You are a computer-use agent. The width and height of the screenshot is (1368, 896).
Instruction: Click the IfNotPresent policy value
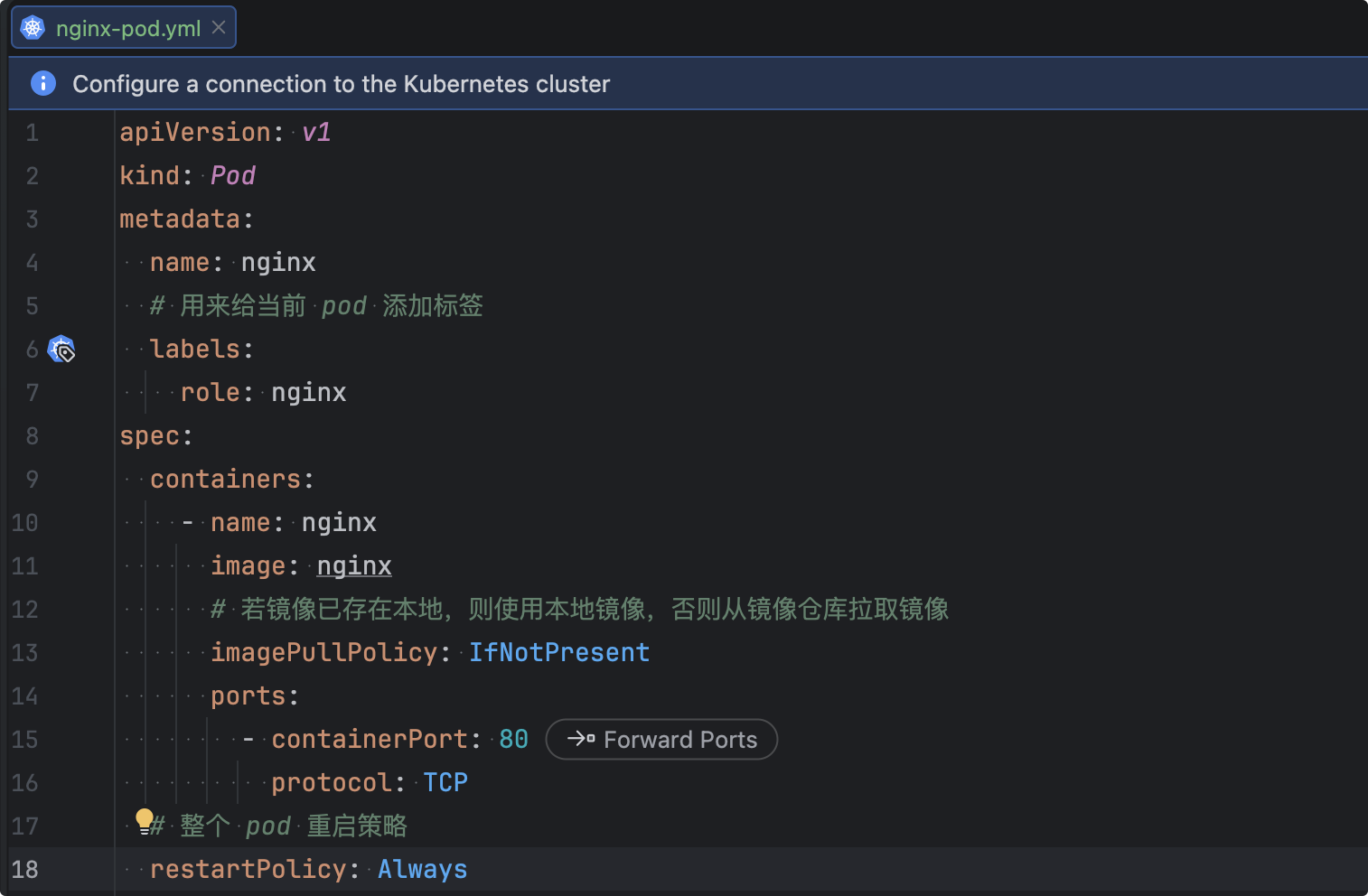click(x=559, y=652)
